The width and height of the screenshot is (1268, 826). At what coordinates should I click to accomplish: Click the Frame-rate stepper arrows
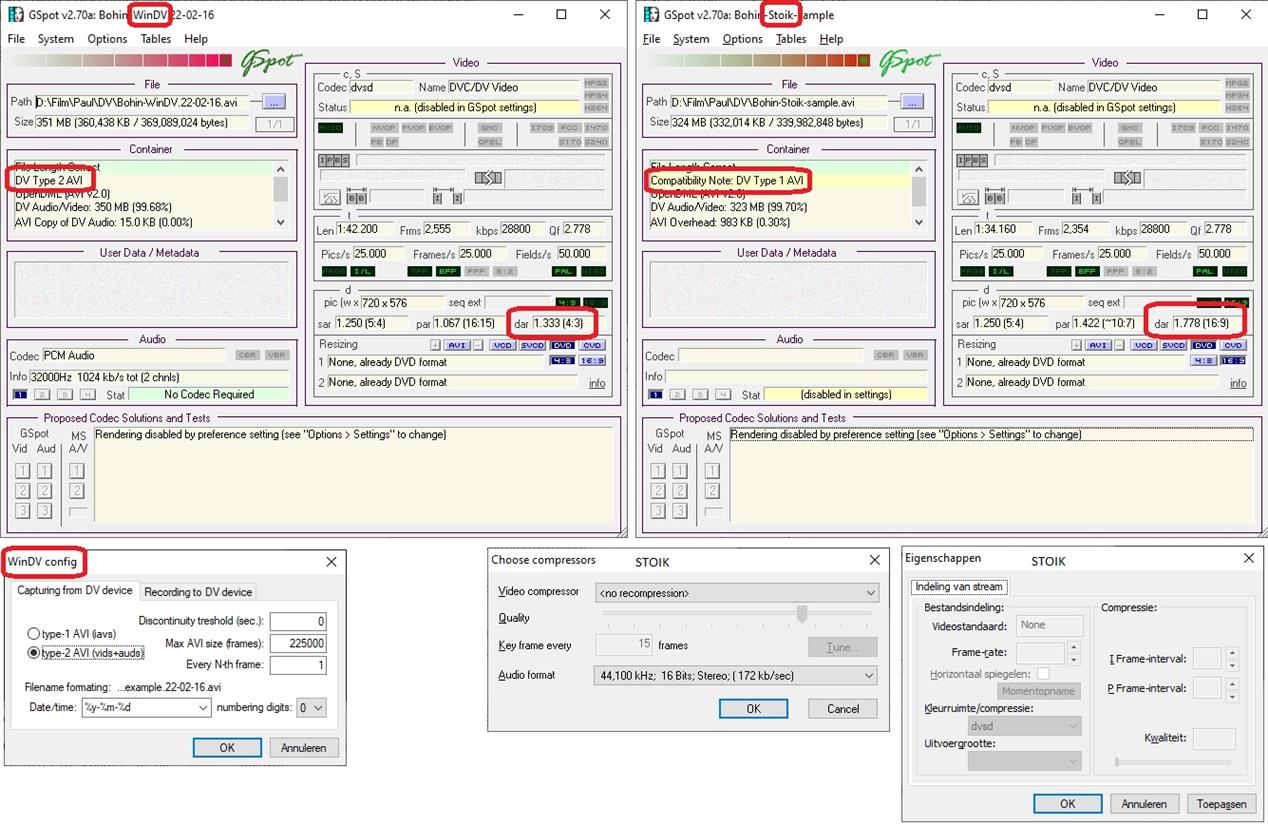tap(1074, 654)
